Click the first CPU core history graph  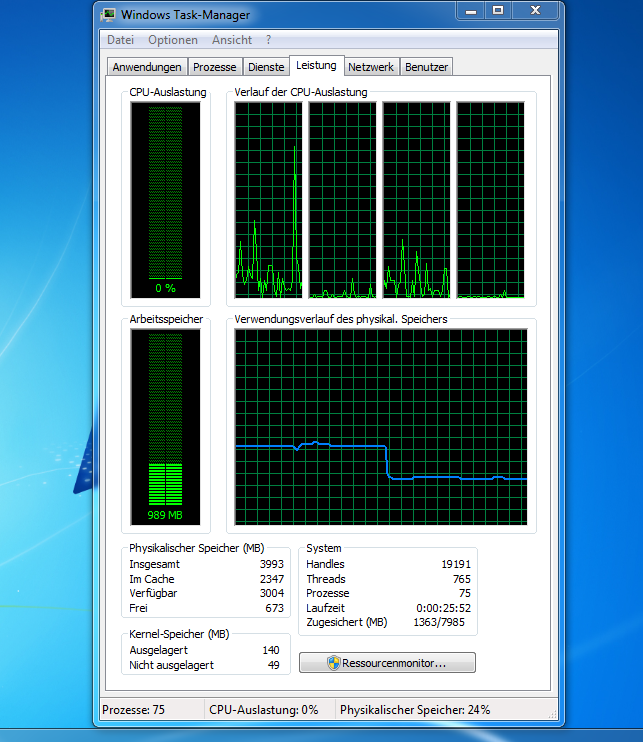[268, 200]
